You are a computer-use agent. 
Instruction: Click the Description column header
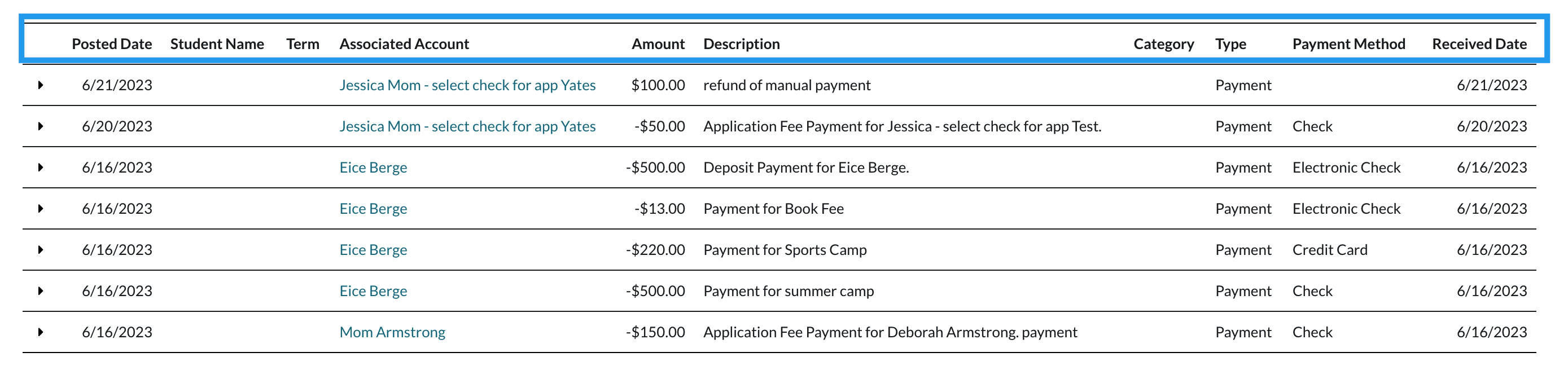click(x=741, y=44)
